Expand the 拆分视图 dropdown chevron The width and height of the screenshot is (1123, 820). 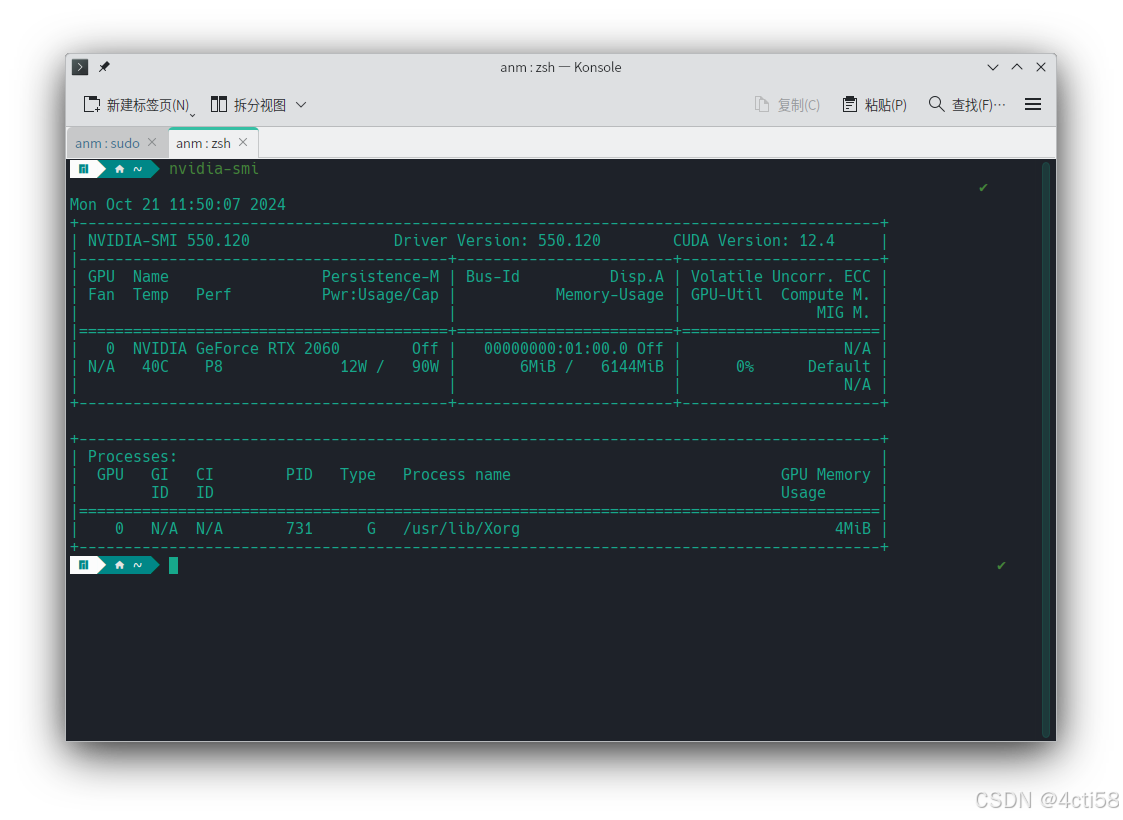click(x=301, y=104)
